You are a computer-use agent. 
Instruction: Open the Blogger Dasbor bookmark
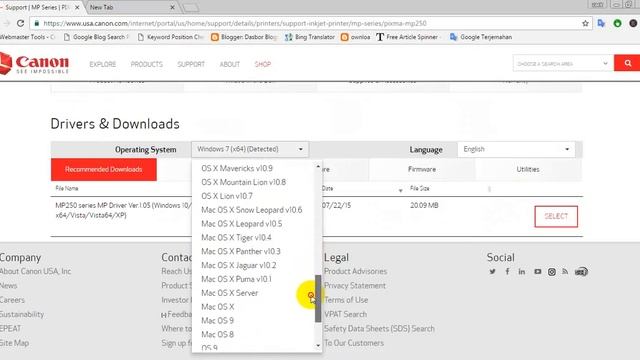[x=244, y=37]
